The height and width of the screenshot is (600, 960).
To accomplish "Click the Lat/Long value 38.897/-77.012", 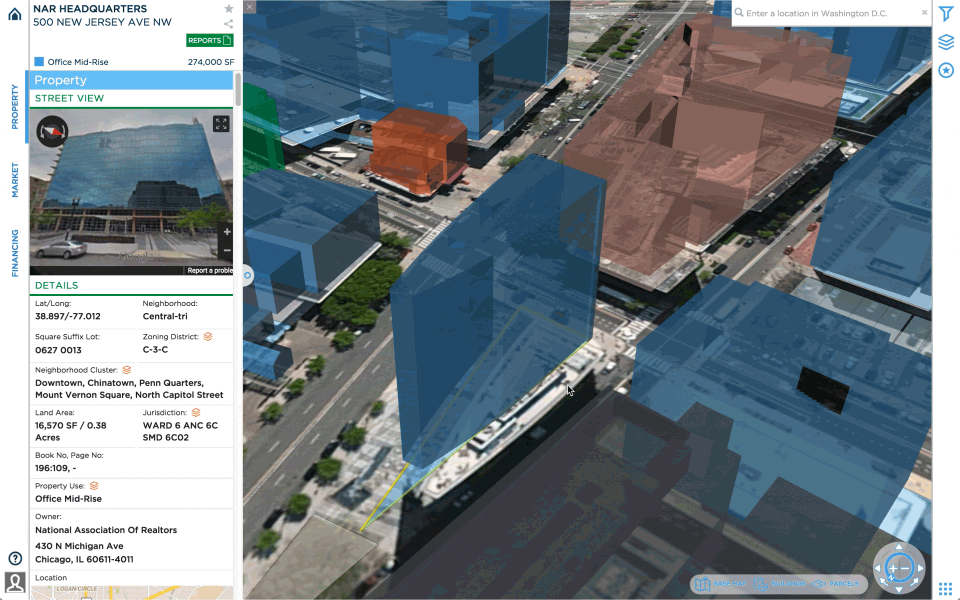I will pos(67,317).
